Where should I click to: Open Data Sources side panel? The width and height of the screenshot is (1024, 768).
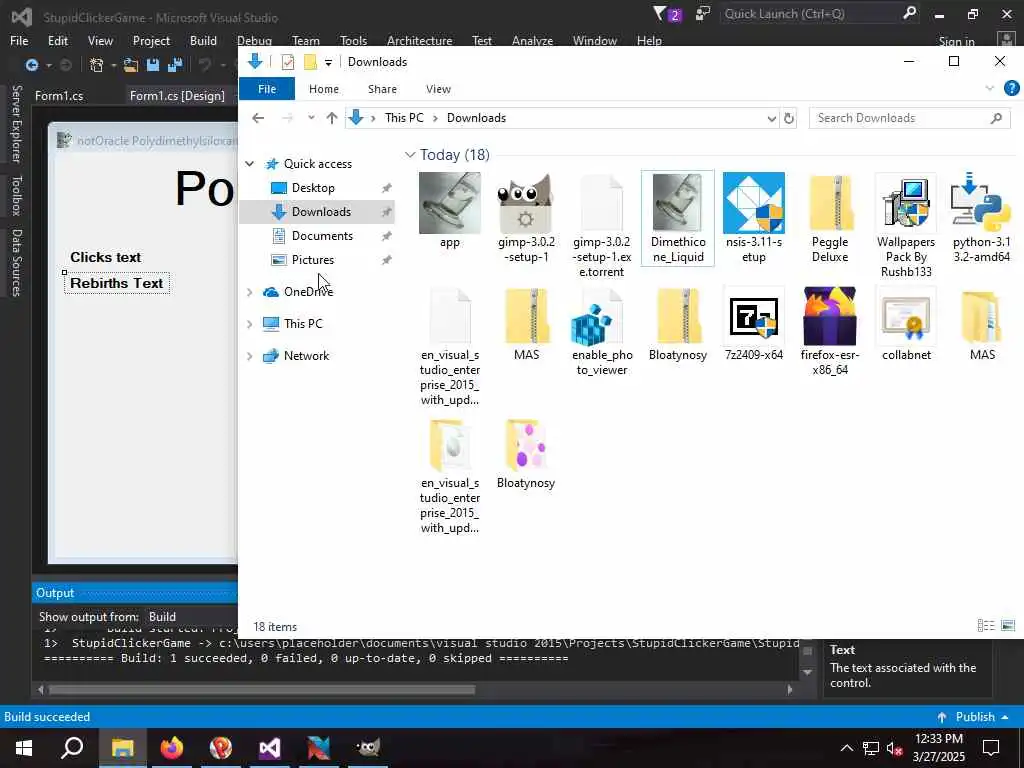coord(16,263)
